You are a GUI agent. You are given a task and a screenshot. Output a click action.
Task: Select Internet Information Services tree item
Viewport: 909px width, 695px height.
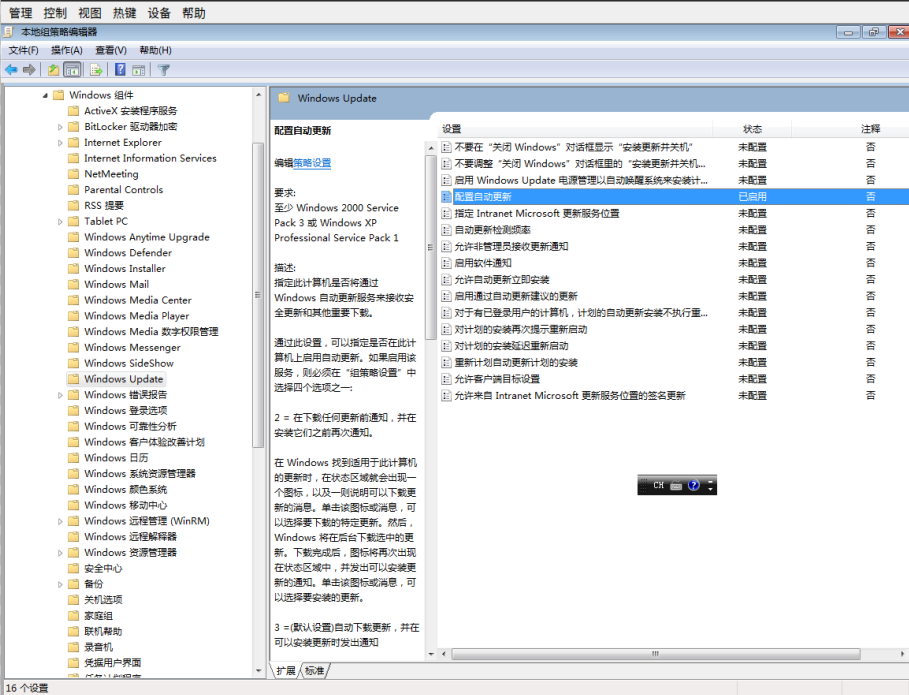150,158
